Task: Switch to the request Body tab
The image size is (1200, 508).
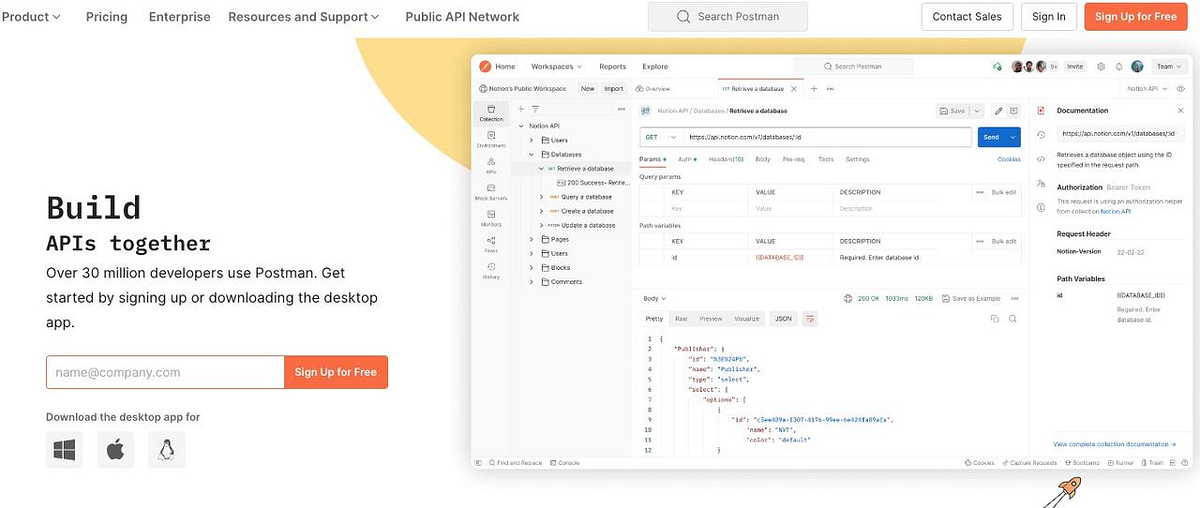Action: (x=763, y=159)
